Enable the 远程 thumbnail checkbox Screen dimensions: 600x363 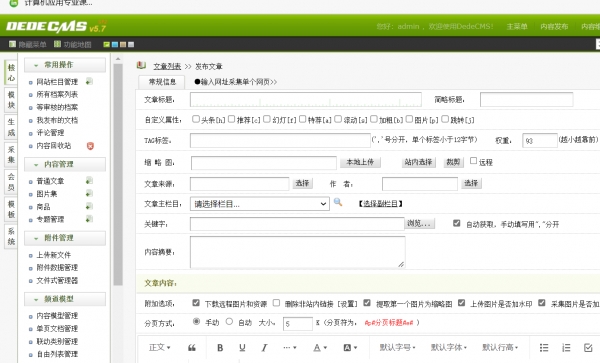click(473, 161)
